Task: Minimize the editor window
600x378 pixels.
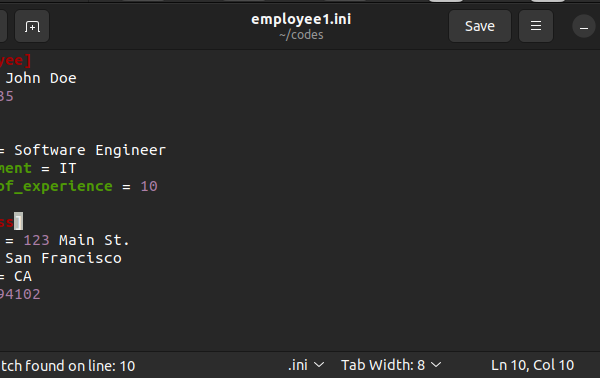Action: 584,27
